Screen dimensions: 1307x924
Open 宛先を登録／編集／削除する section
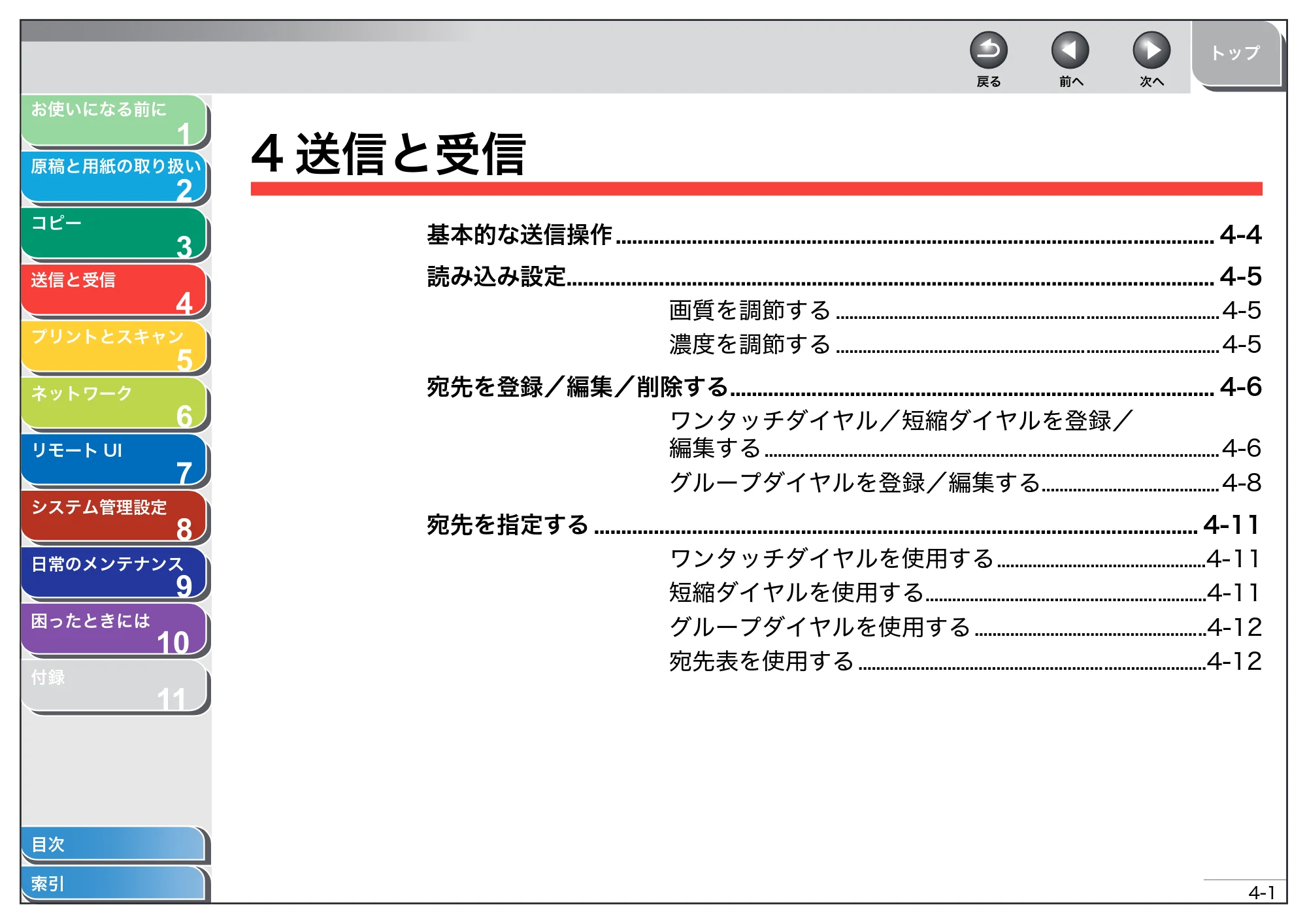click(844, 387)
